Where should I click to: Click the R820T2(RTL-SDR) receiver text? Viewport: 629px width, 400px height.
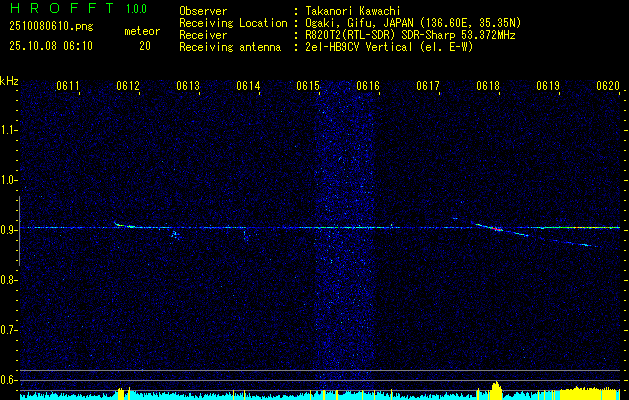(x=410, y=35)
